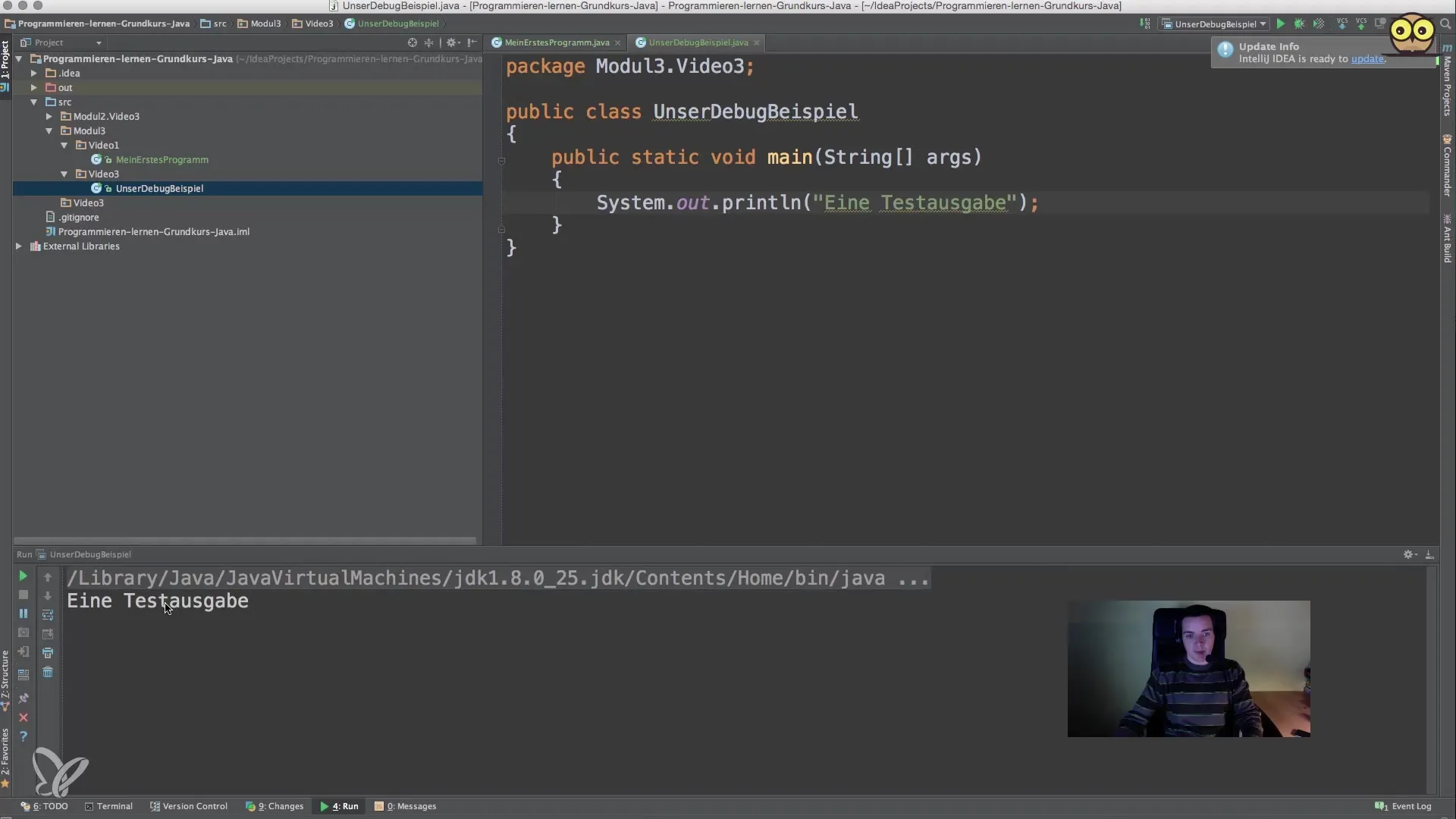Open the Terminal tool window
The width and height of the screenshot is (1456, 819).
[108, 806]
